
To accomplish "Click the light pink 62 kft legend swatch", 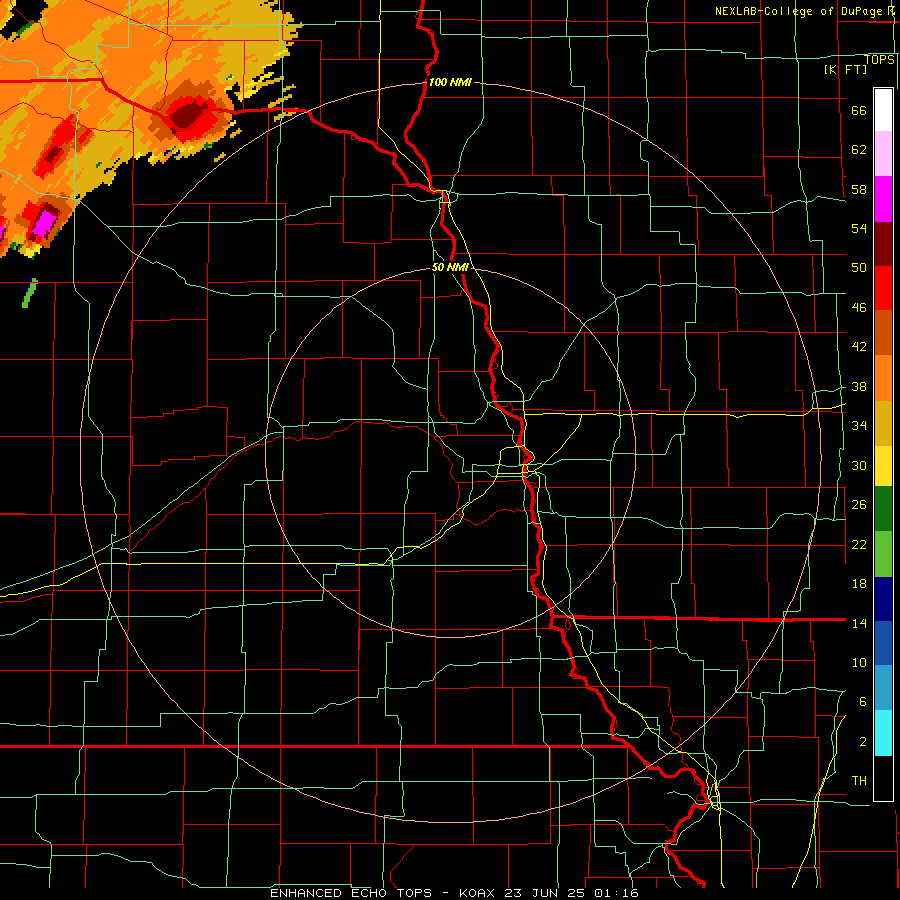I will click(883, 153).
